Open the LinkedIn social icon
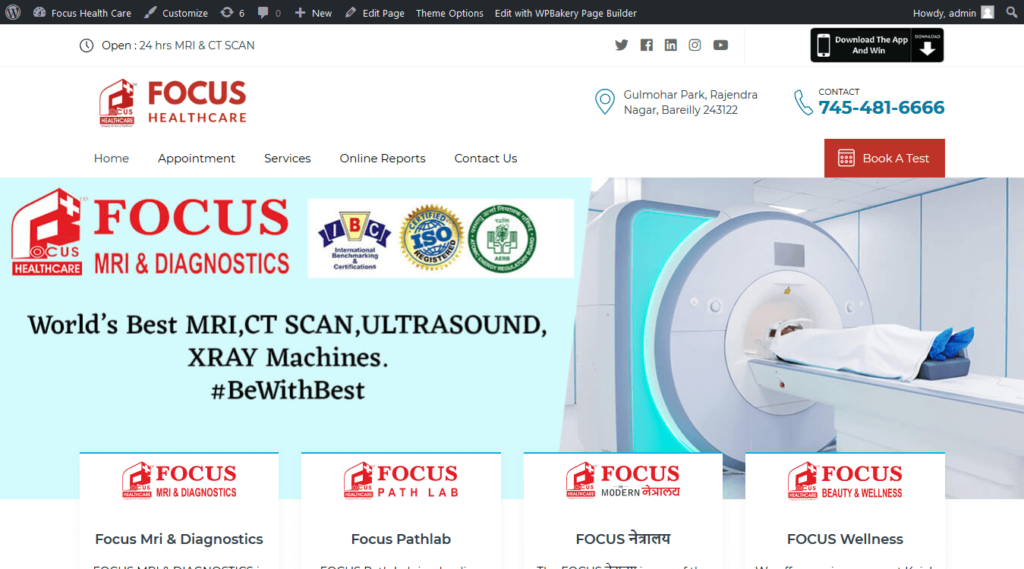Viewport: 1024px width, 569px height. 670,45
